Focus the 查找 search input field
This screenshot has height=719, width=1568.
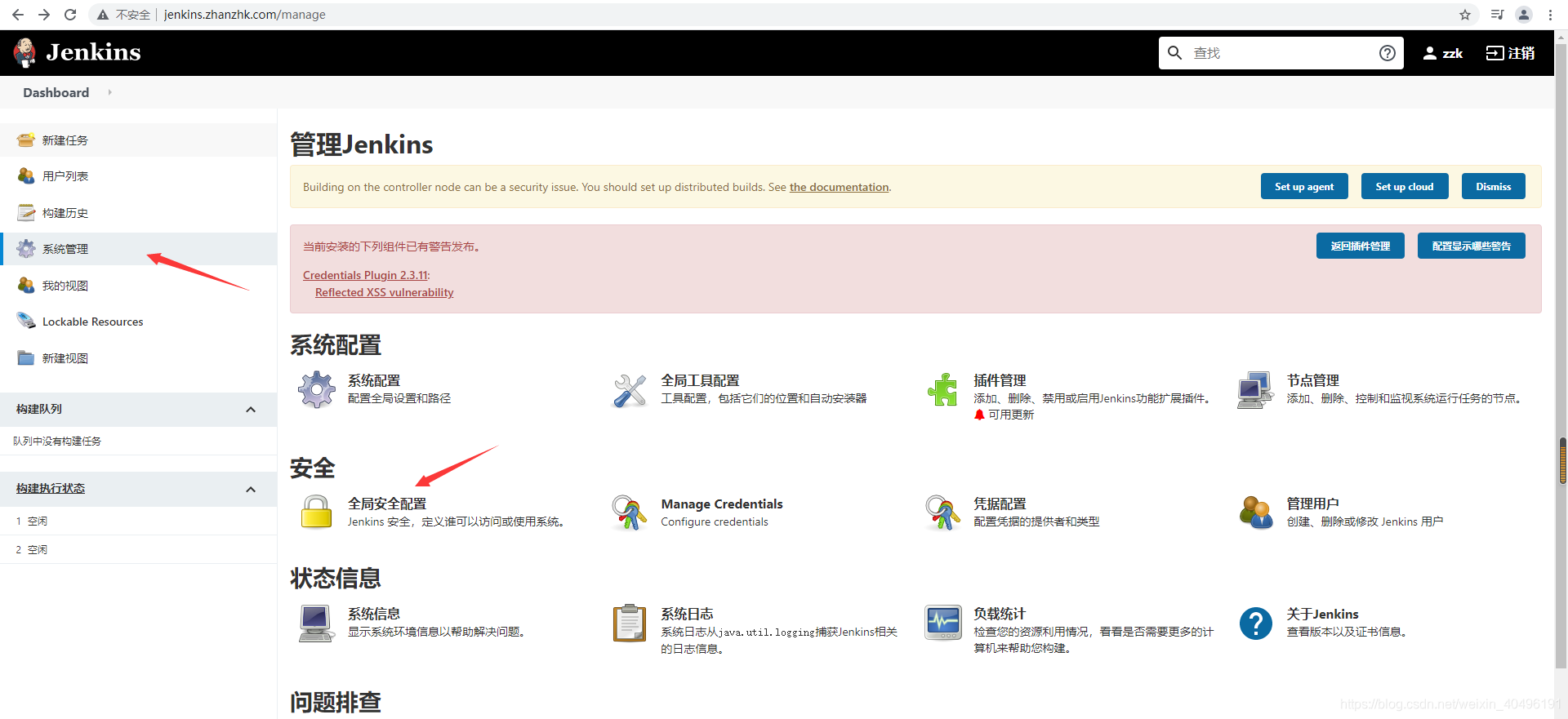1281,53
